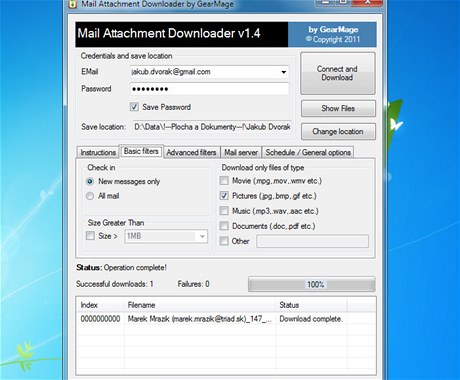The height and width of the screenshot is (380, 460).
Task: Click the Index column header
Action: 100,305
